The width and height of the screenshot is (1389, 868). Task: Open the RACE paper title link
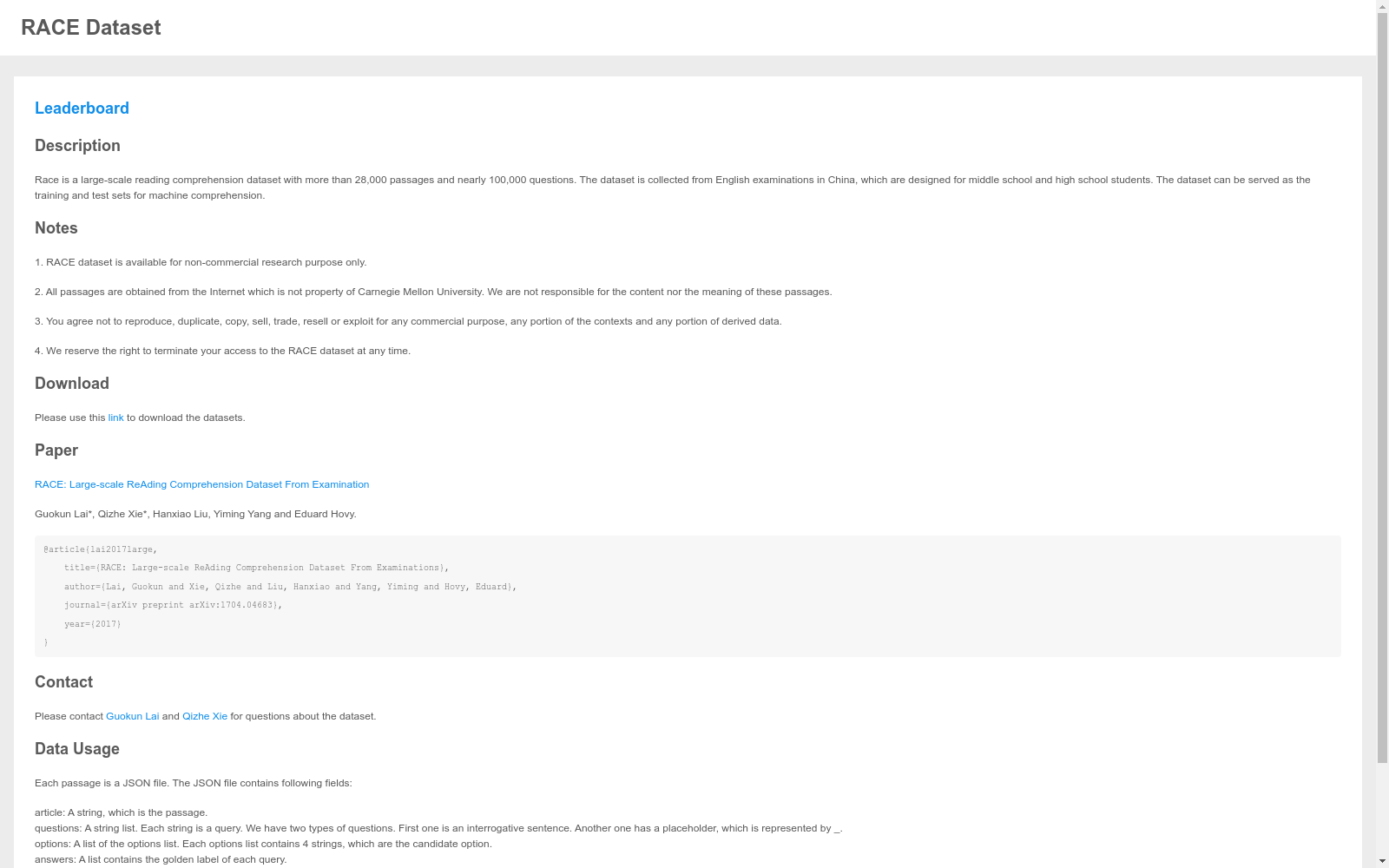tap(201, 484)
